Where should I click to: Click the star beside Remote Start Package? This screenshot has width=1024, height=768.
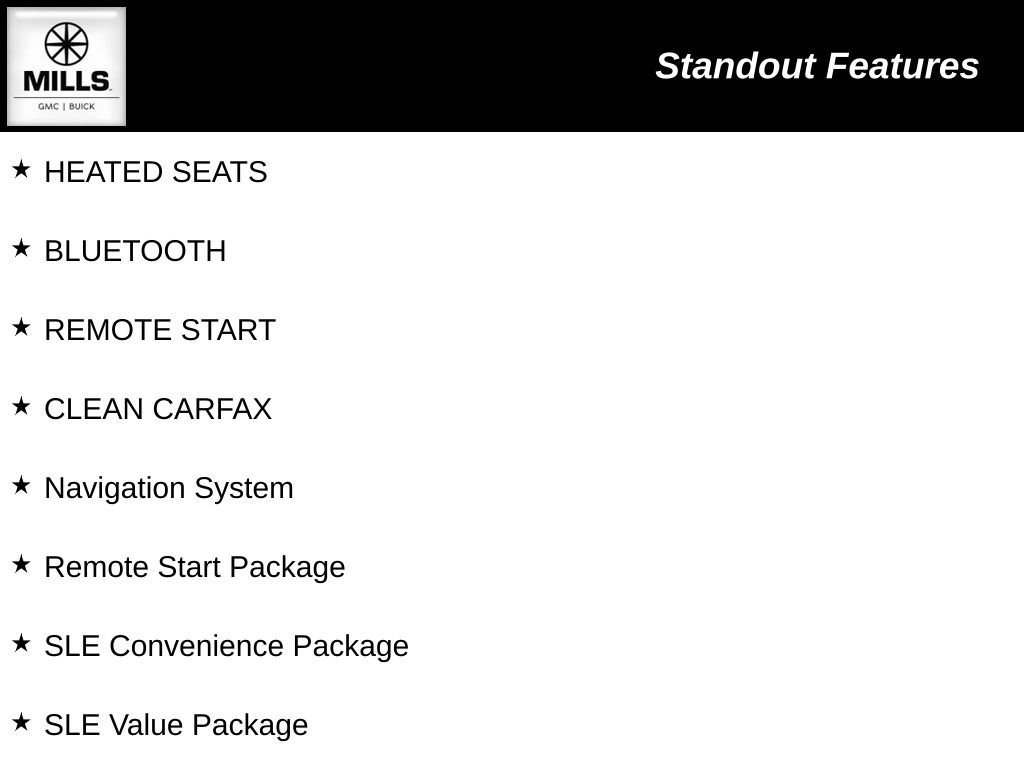tap(21, 564)
